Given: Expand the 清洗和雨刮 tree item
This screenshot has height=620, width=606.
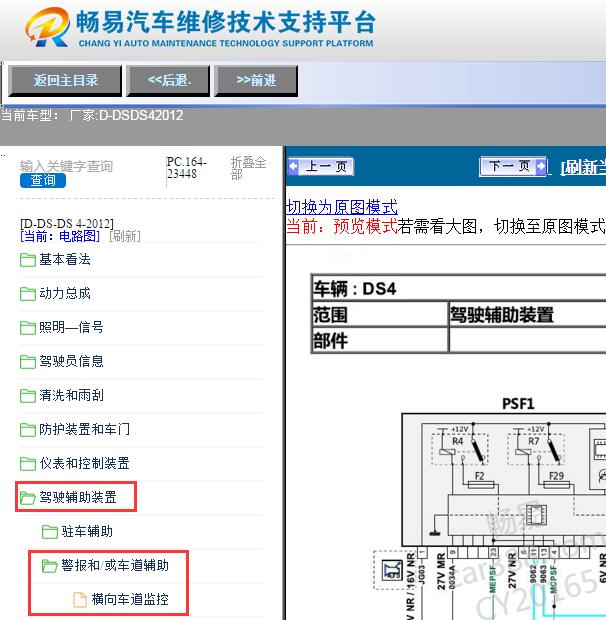Looking at the screenshot, I should [x=71, y=395].
